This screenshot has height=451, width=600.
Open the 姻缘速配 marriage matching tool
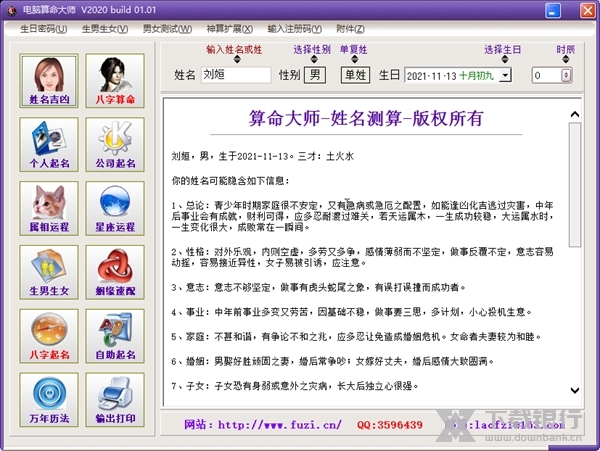click(115, 272)
